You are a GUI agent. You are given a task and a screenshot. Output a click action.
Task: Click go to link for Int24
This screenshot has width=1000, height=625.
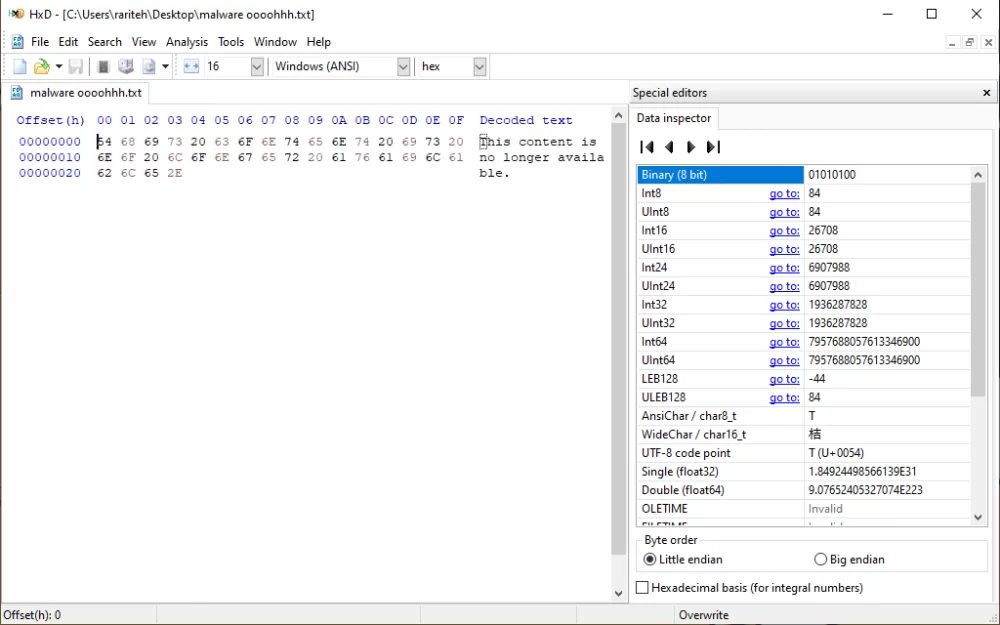(x=784, y=267)
